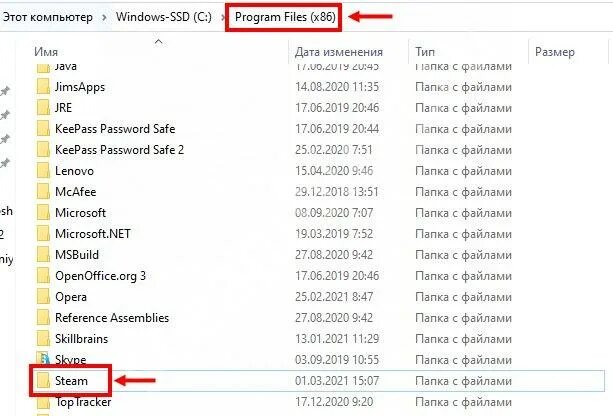Select the Lenovo folder icon

(43, 170)
